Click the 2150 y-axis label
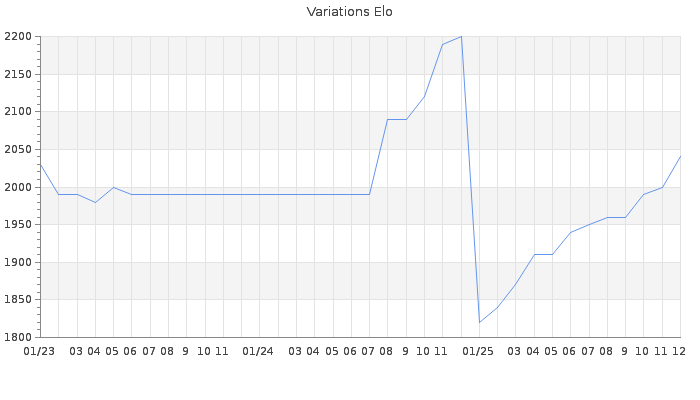The height and width of the screenshot is (400, 700). pos(19,75)
